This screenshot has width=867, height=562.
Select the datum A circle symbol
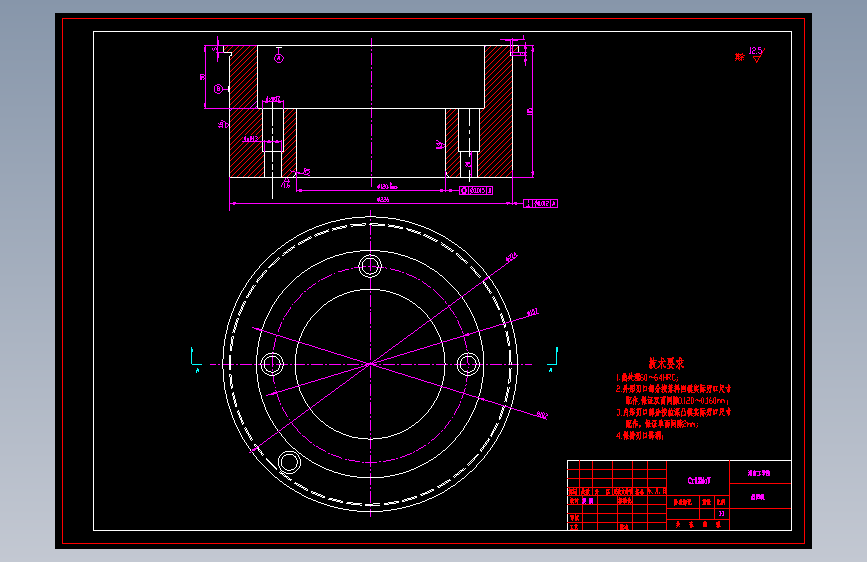tap(279, 58)
